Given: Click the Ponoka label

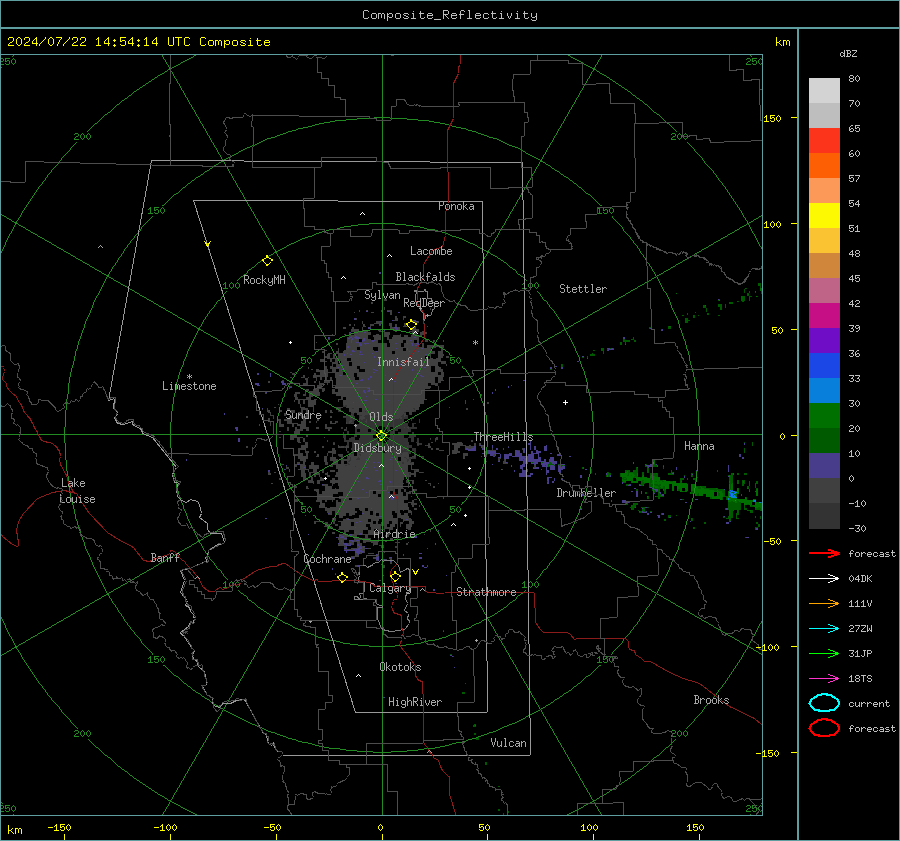Looking at the screenshot, I should click(456, 206).
